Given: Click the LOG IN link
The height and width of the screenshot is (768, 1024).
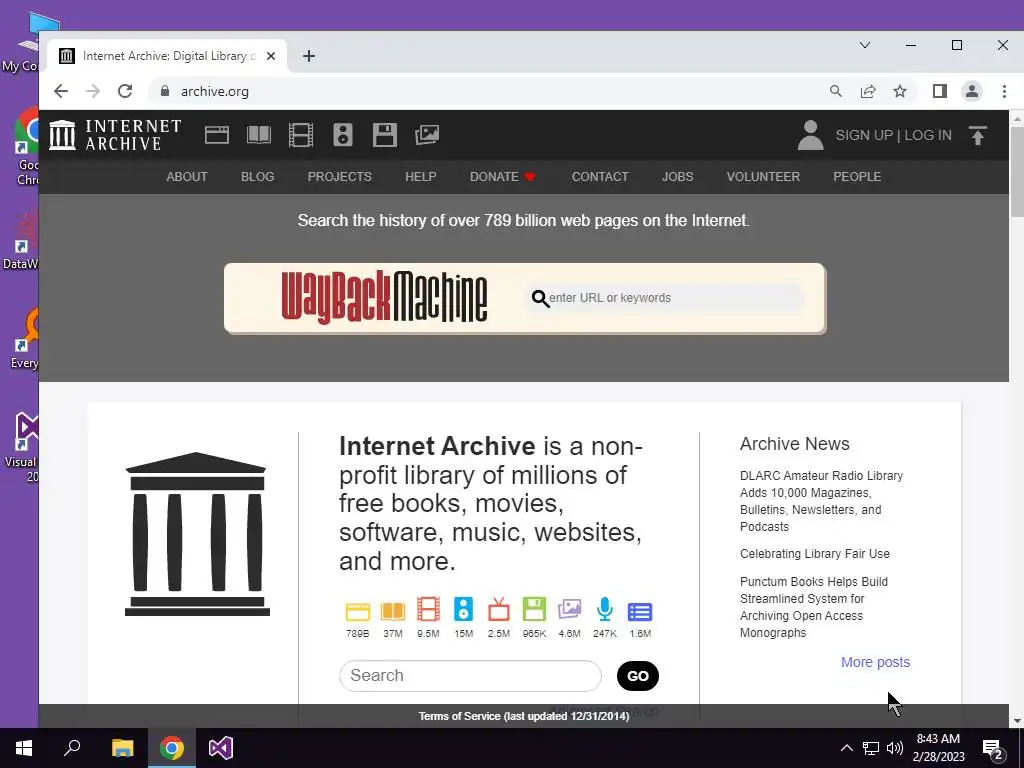Looking at the screenshot, I should [928, 135].
